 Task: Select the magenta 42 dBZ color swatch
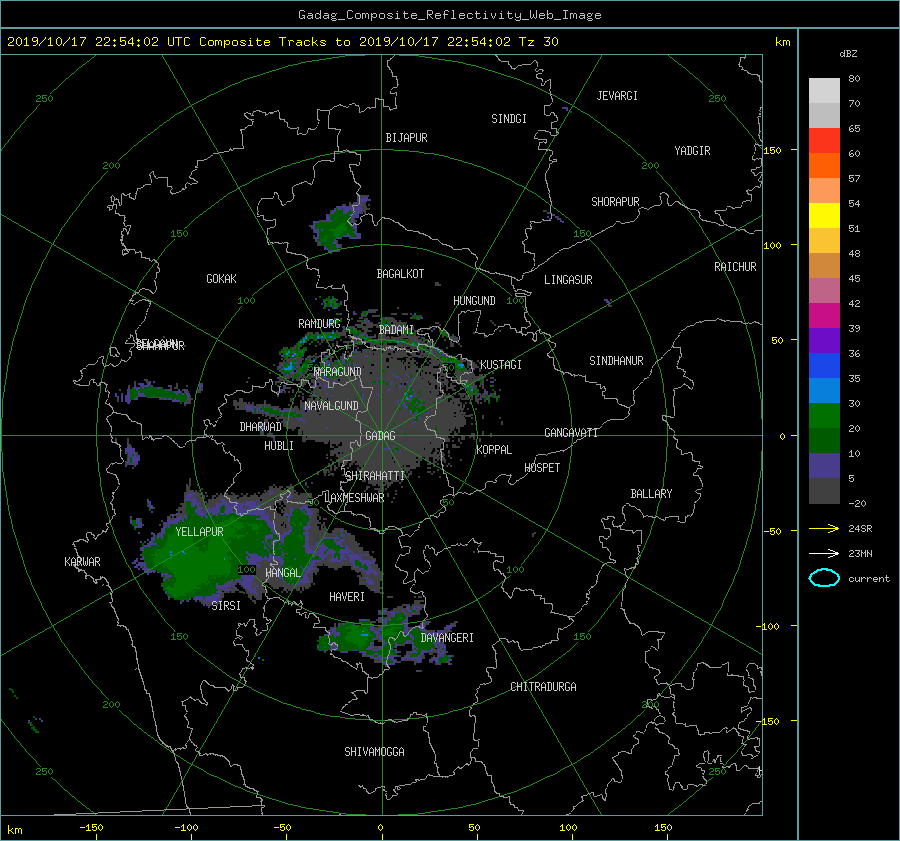click(x=824, y=315)
